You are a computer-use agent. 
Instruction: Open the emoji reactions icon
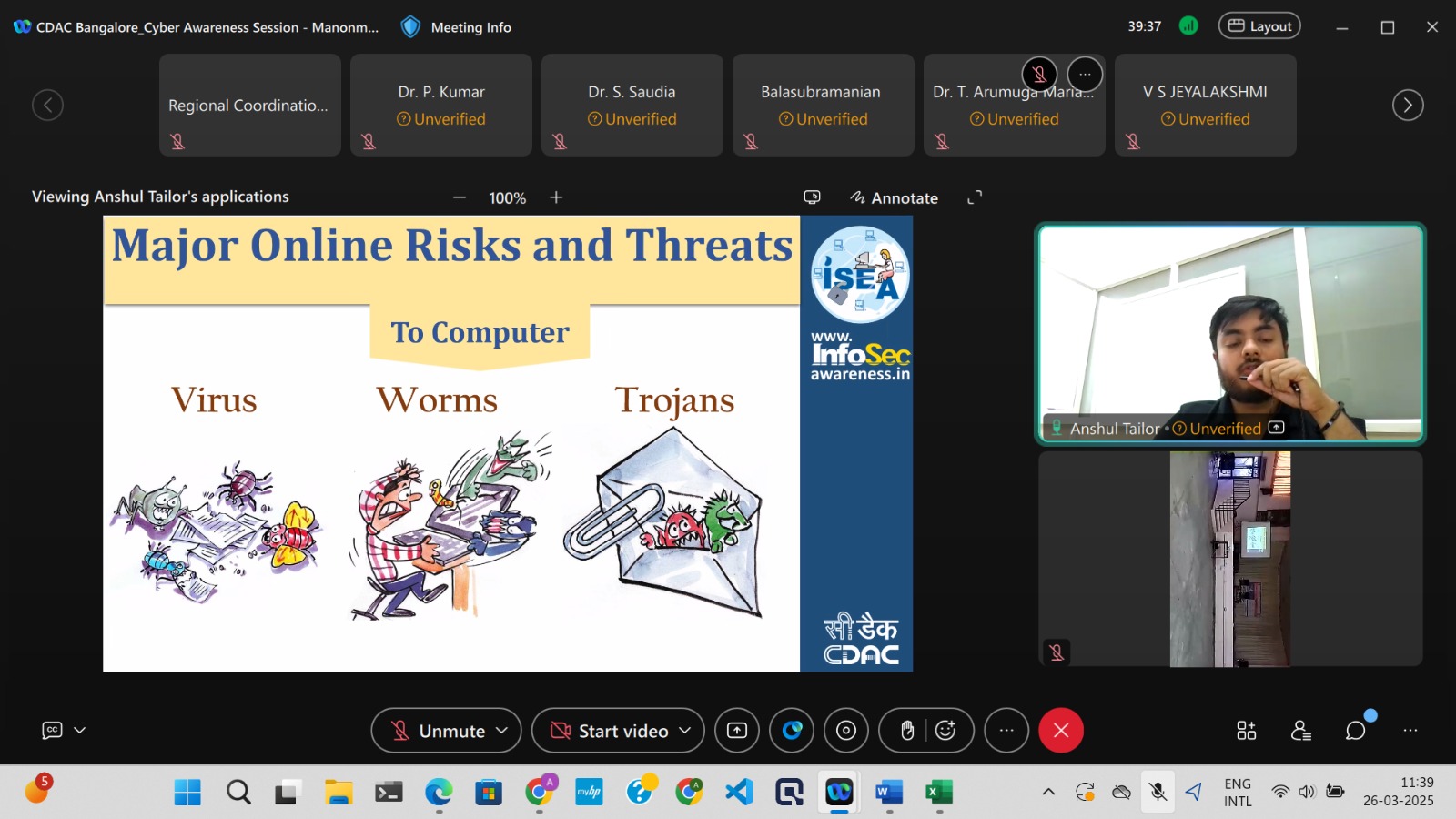pos(946,731)
